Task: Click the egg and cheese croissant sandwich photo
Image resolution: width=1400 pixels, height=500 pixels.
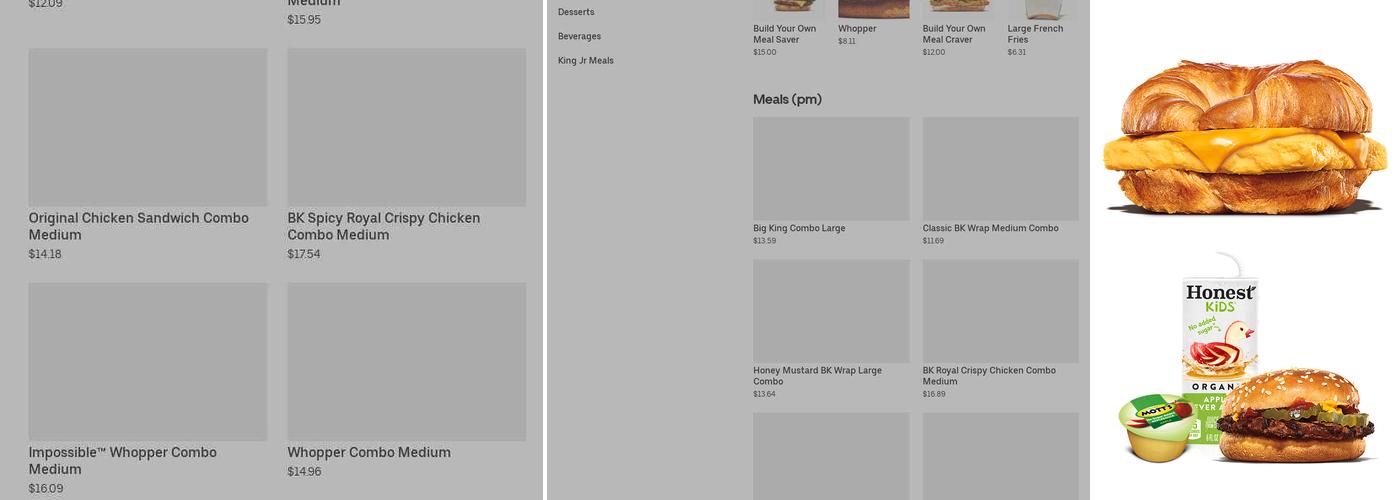Action: (1244, 136)
